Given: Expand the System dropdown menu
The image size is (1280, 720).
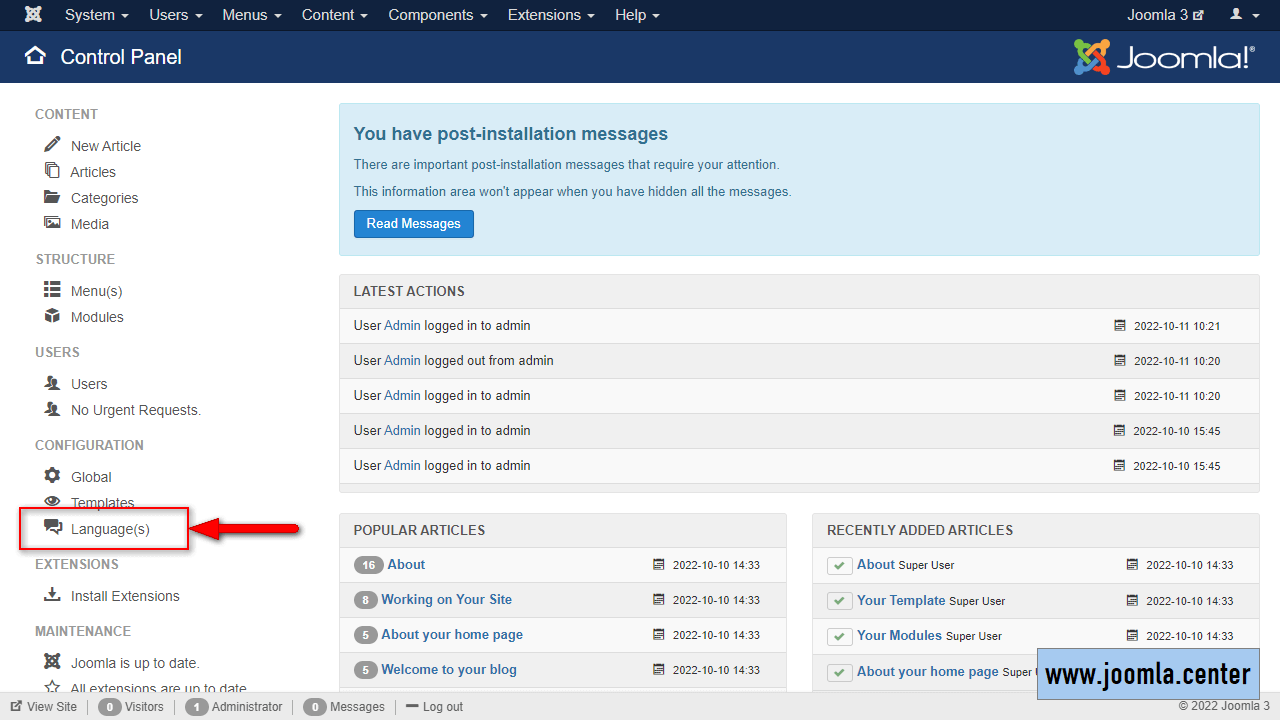Looking at the screenshot, I should pyautogui.click(x=96, y=15).
